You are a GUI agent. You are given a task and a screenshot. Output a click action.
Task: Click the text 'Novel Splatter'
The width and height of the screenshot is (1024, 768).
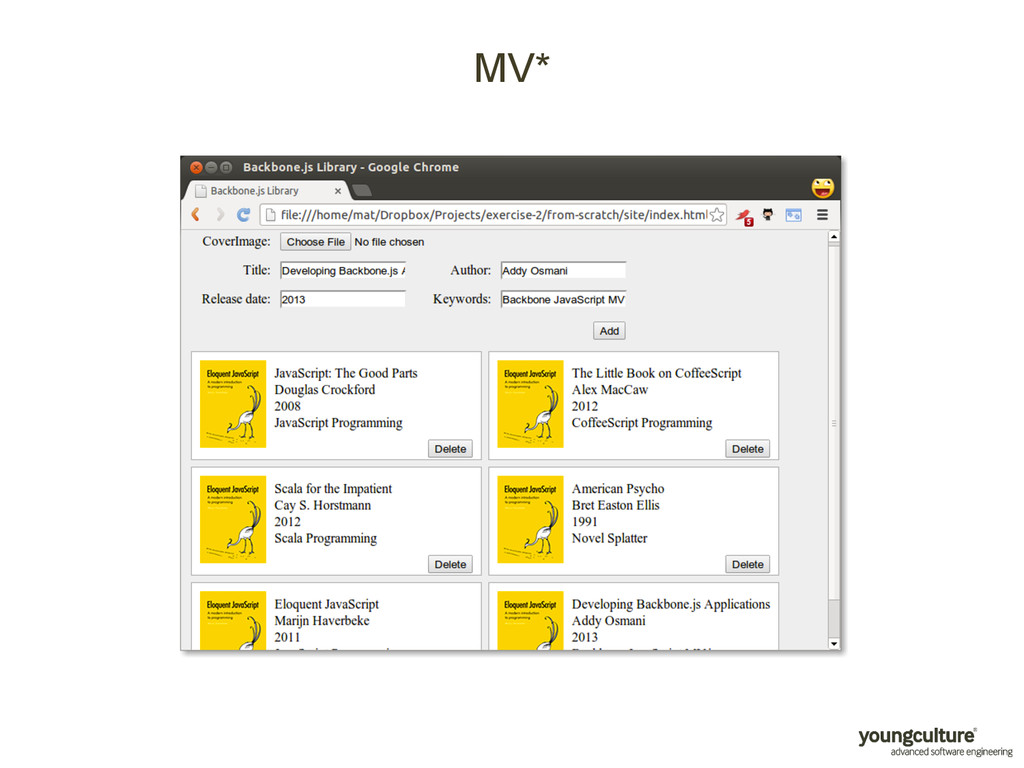point(610,539)
